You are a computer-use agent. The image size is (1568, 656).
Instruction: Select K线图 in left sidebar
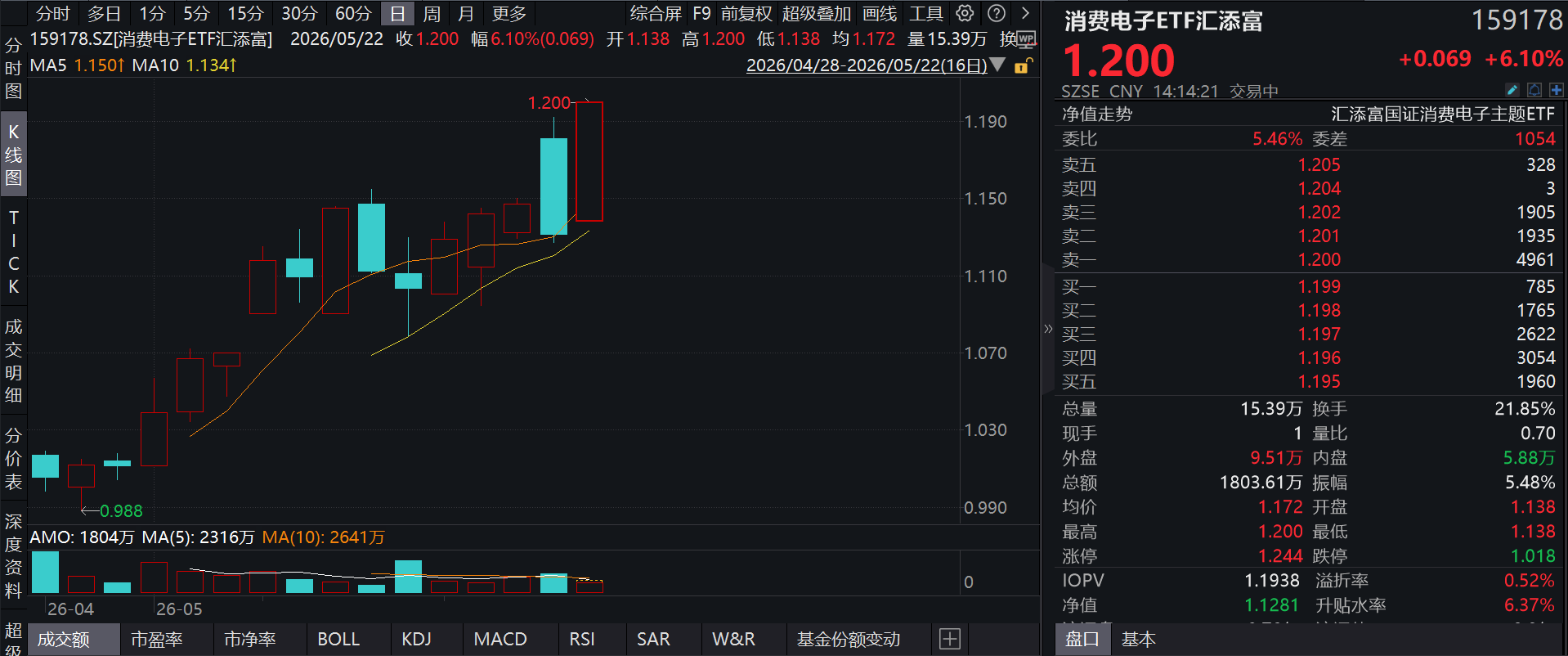(13, 155)
